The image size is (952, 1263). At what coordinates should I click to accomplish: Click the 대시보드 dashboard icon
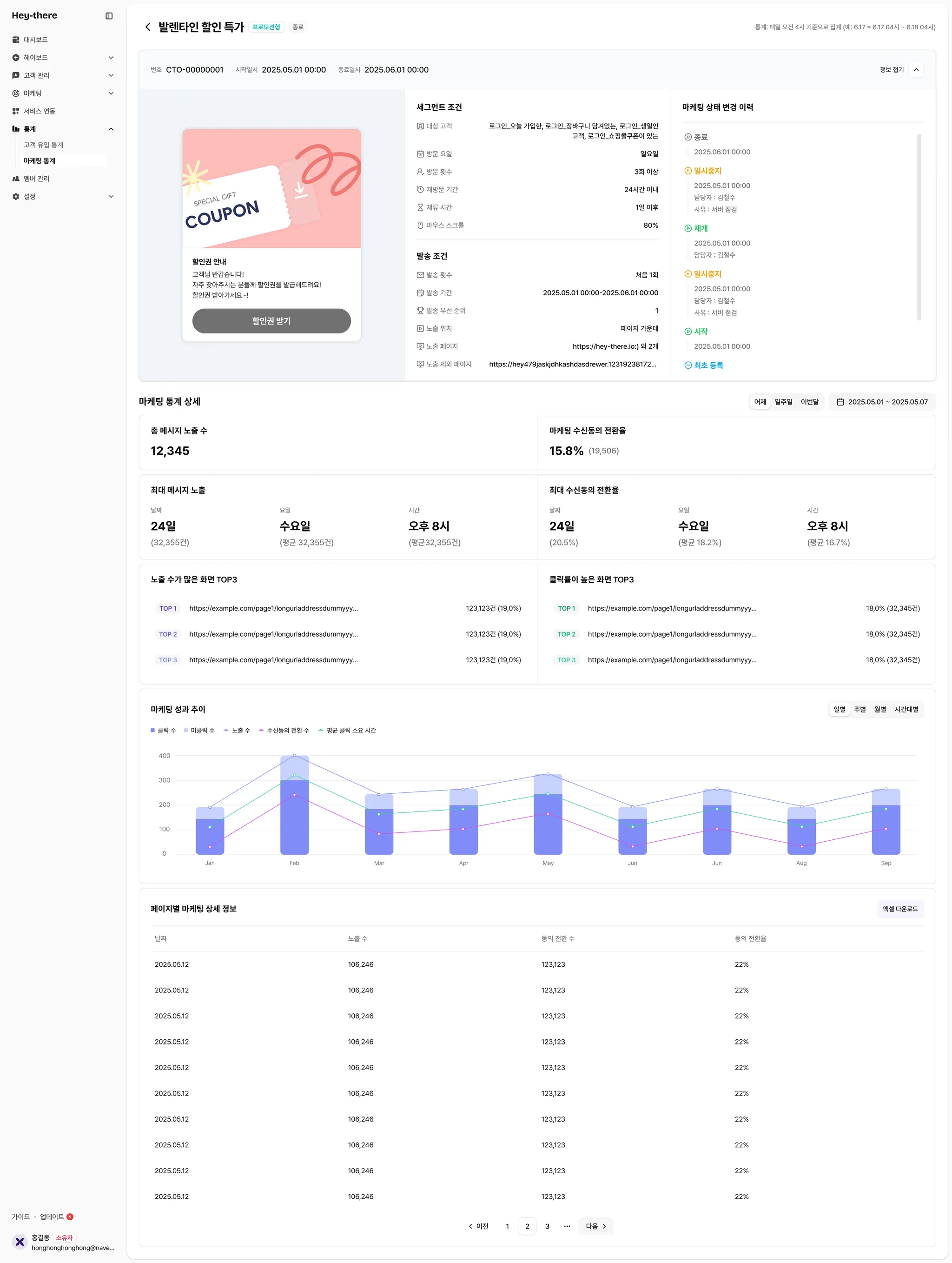click(15, 40)
